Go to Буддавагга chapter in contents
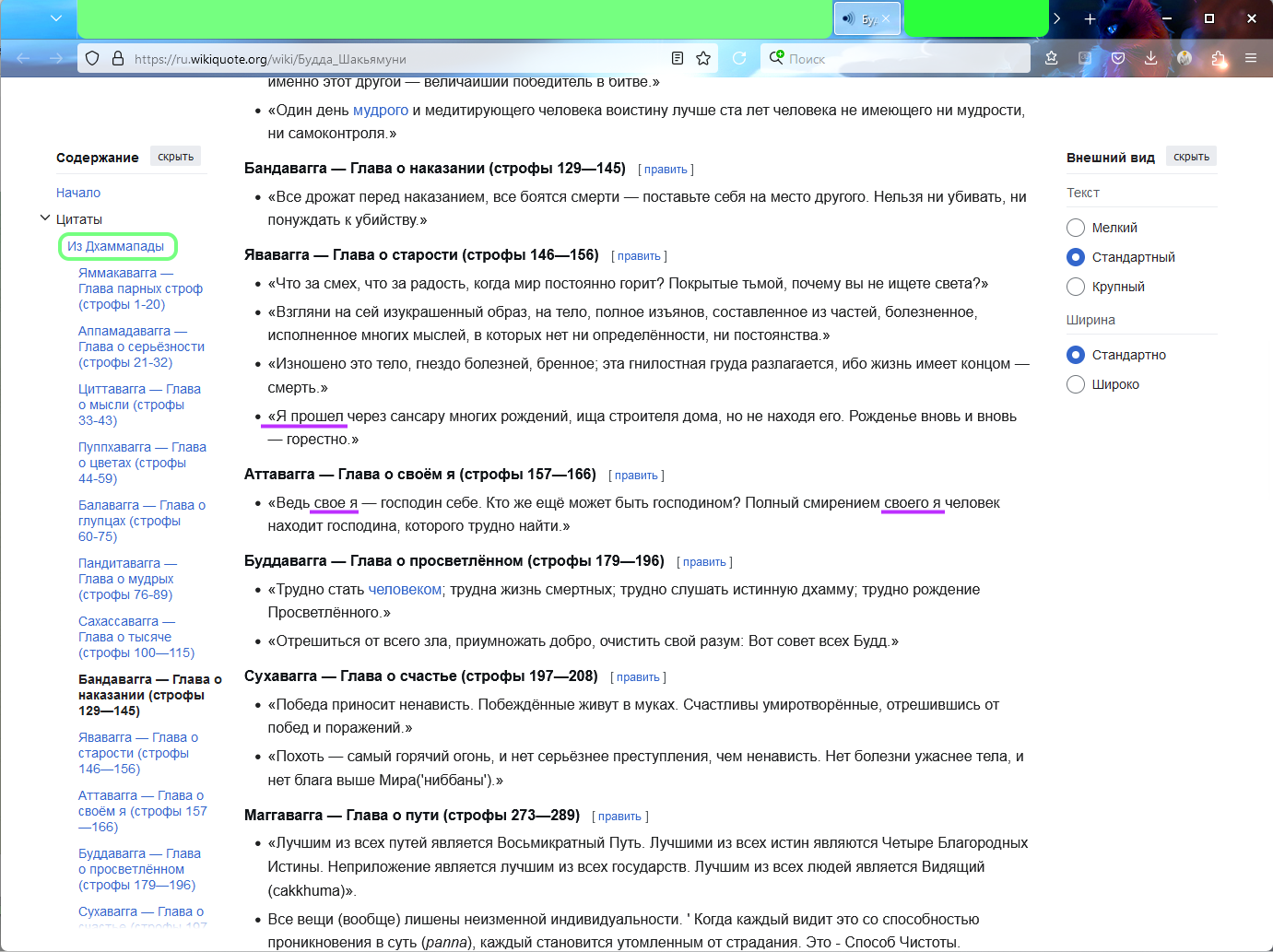1273x952 pixels. click(x=139, y=869)
